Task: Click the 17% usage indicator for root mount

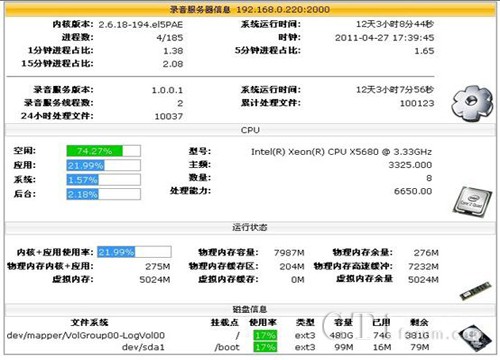Action: [x=265, y=335]
